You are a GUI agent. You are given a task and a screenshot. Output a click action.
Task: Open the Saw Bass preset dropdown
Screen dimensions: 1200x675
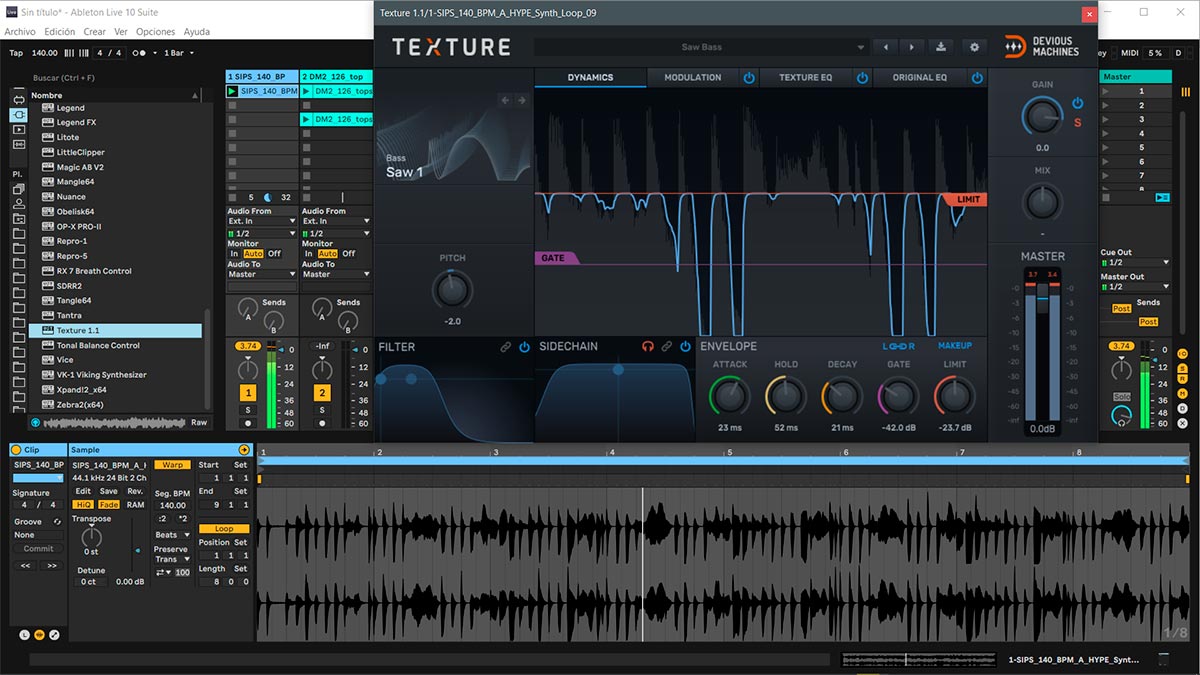pyautogui.click(x=701, y=47)
